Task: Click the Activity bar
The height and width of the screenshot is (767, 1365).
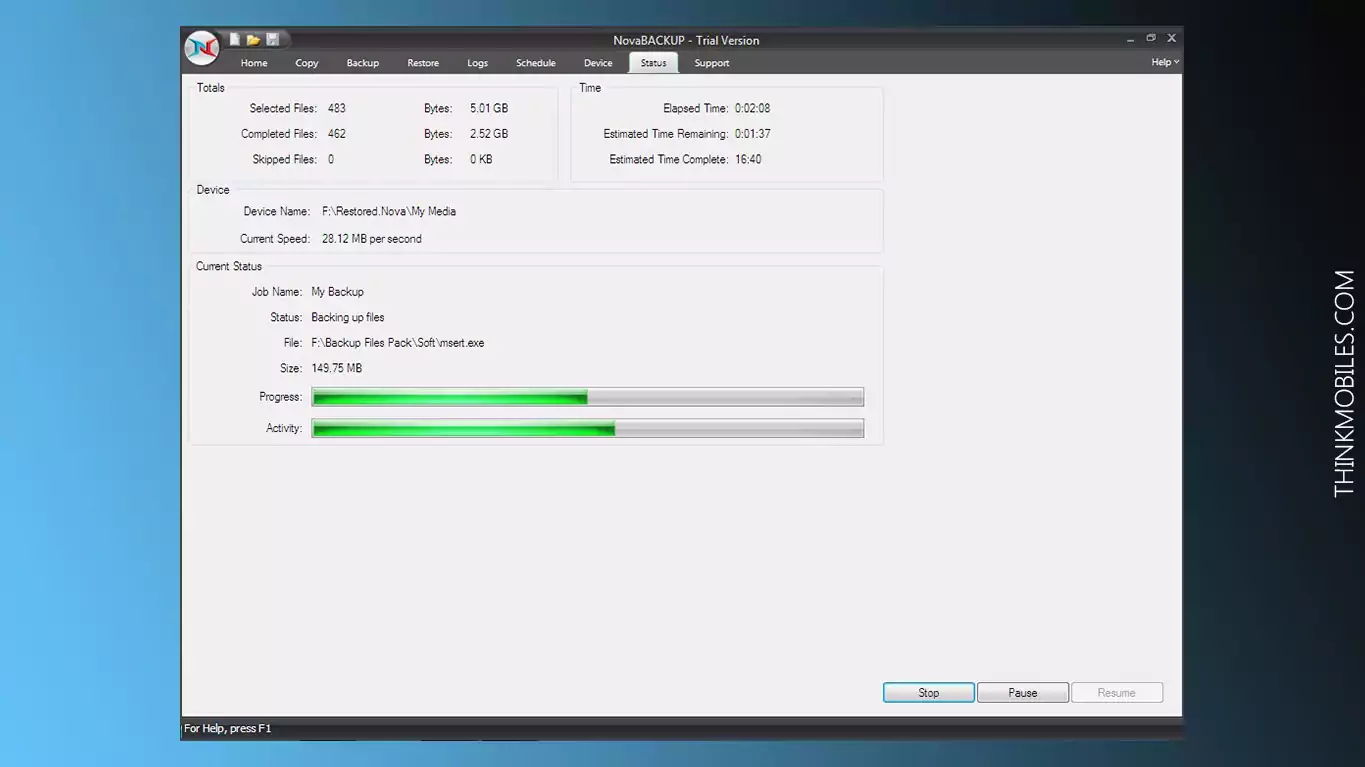Action: [588, 429]
